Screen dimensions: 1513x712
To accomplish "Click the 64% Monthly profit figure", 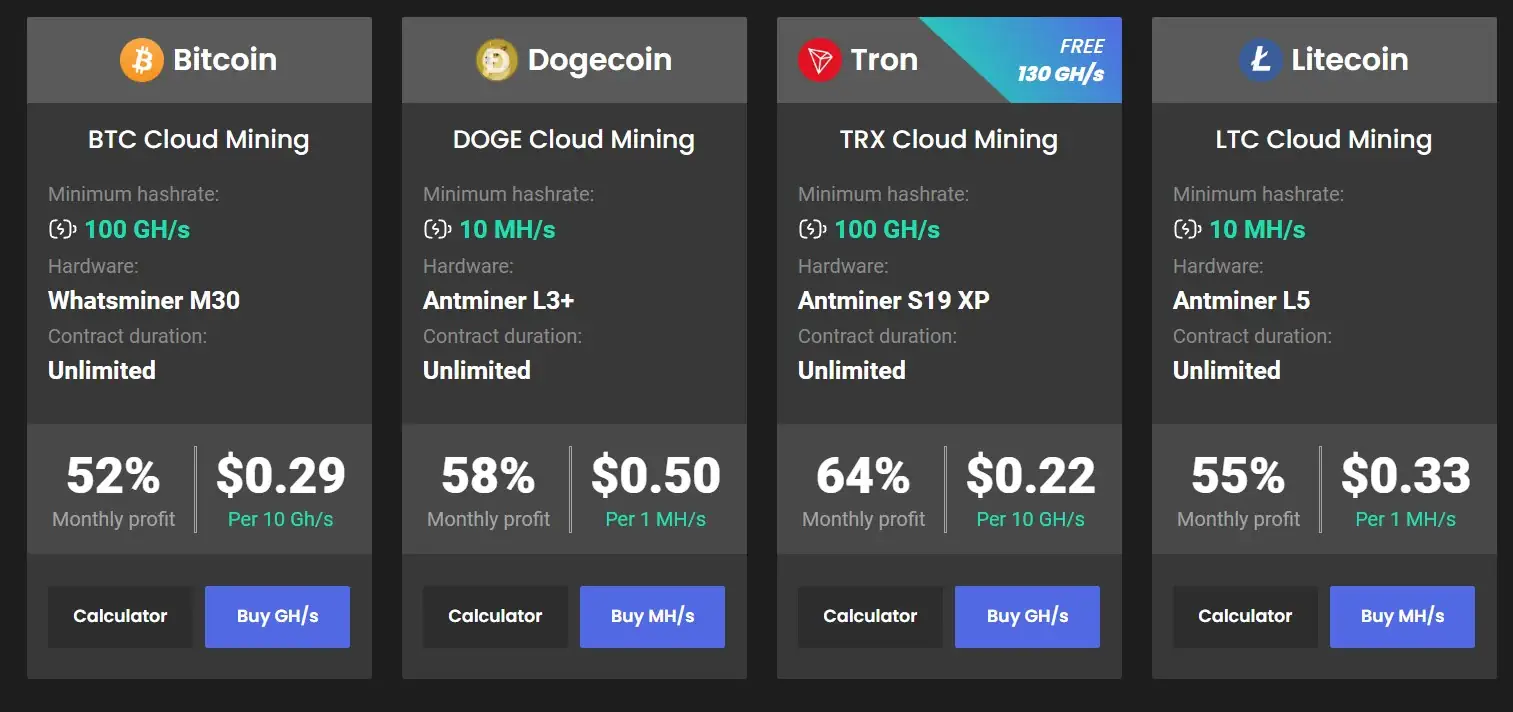I will pos(863,490).
